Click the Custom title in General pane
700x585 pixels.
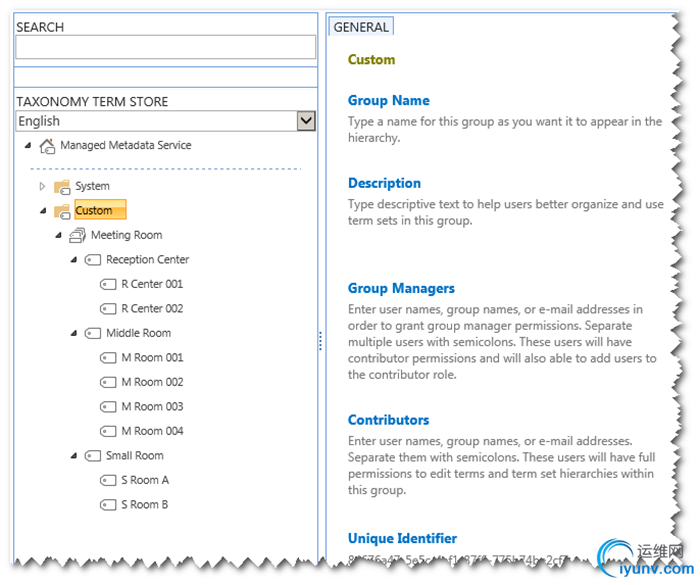(x=371, y=60)
